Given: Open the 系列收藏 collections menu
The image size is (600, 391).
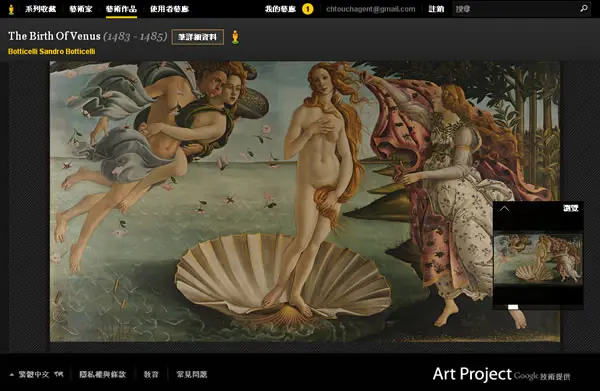Looking at the screenshot, I should tap(41, 9).
